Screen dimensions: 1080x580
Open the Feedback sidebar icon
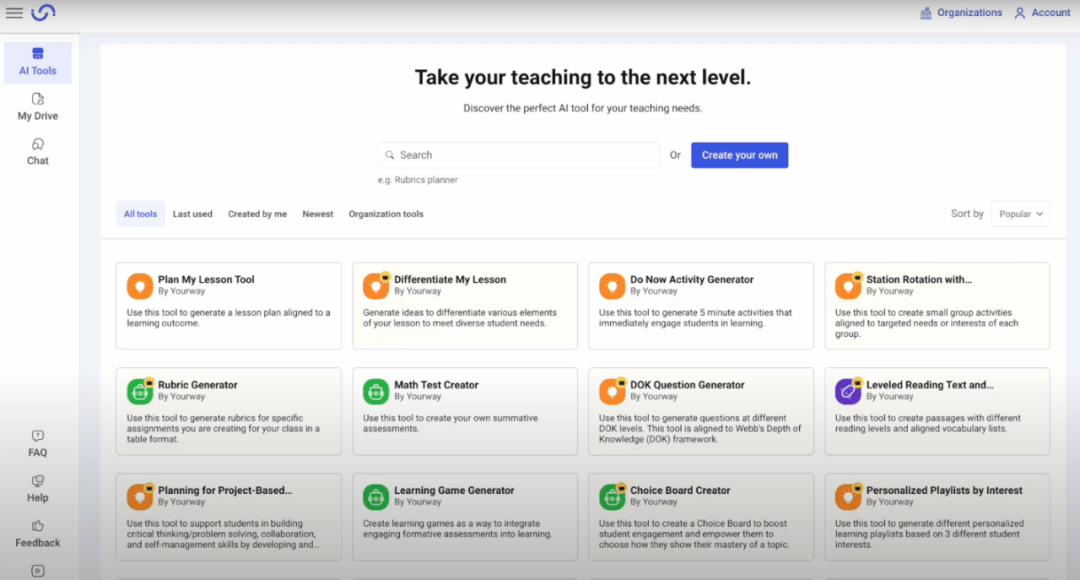pos(38,533)
